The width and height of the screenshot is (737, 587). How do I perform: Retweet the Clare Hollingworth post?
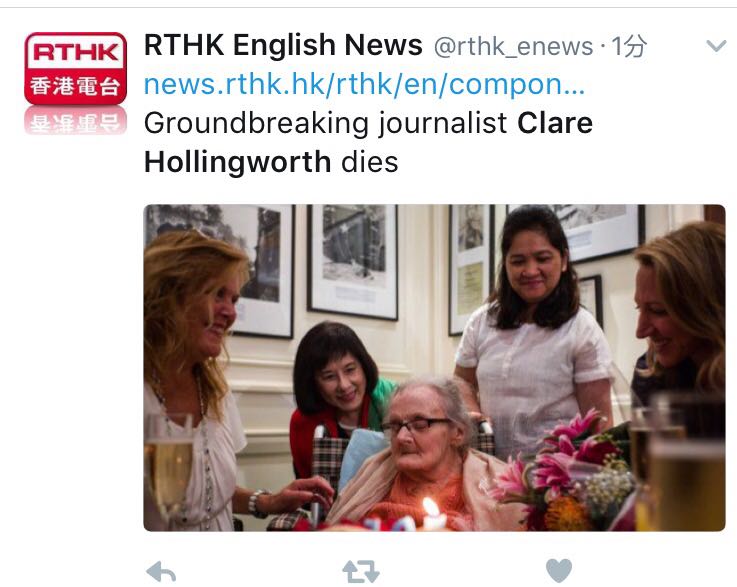pos(361,571)
